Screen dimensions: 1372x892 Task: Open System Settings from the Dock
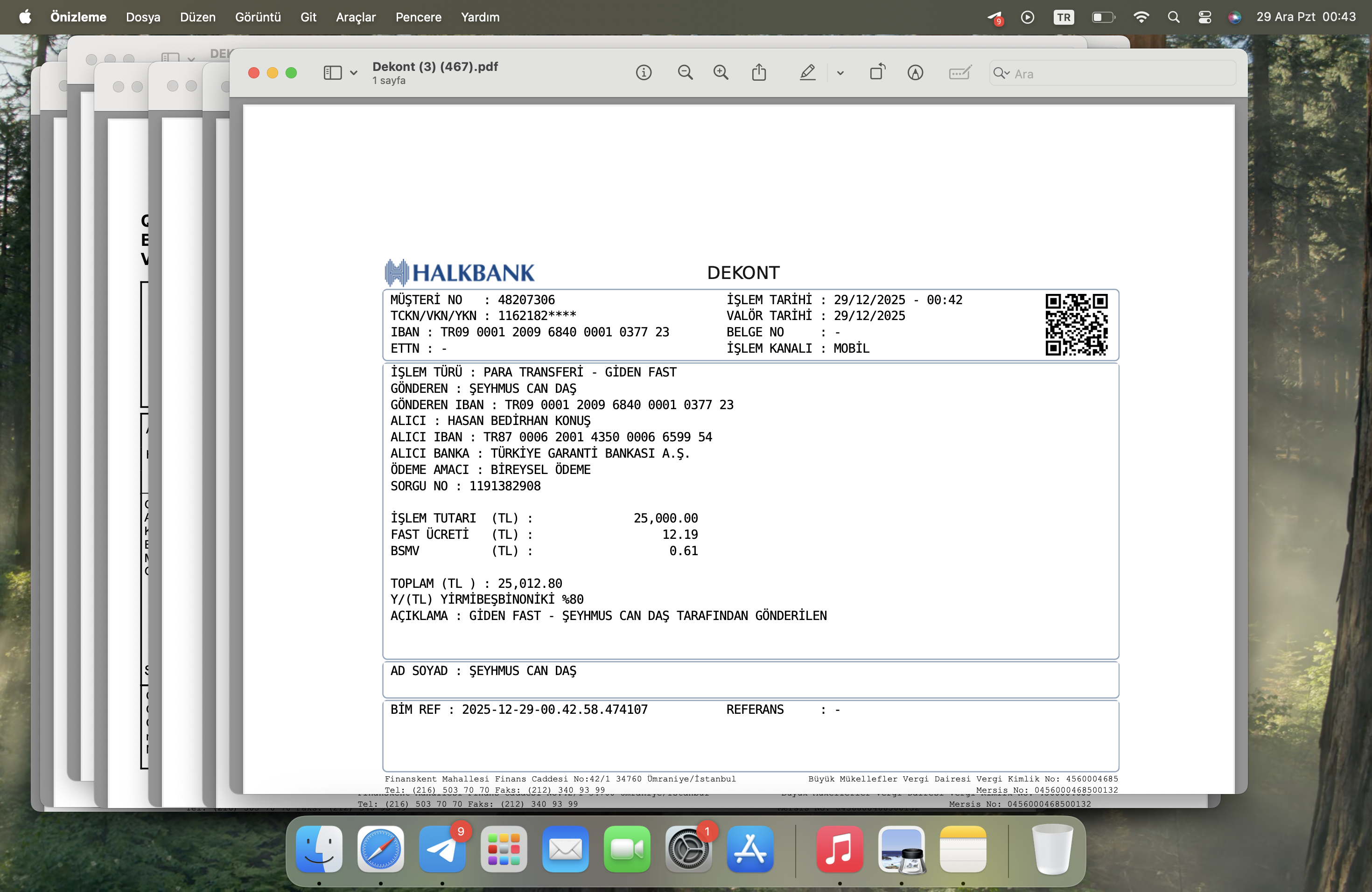click(688, 849)
